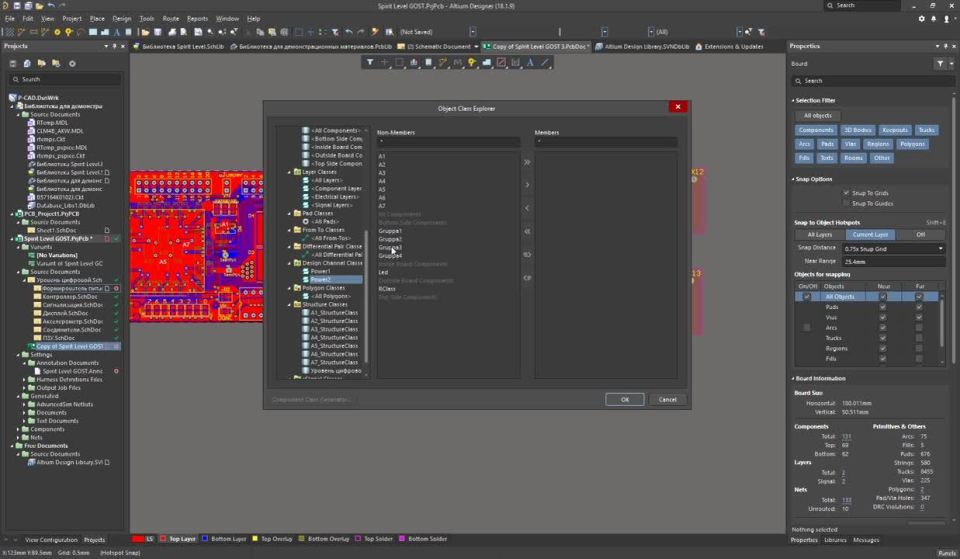This screenshot has width=960, height=559.
Task: Select Gruppa1 in the Non-Members list
Action: [x=390, y=231]
